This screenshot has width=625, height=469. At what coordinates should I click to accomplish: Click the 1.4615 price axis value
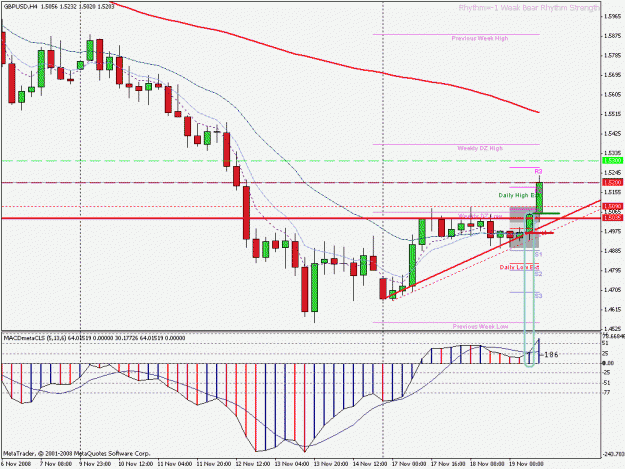click(613, 309)
